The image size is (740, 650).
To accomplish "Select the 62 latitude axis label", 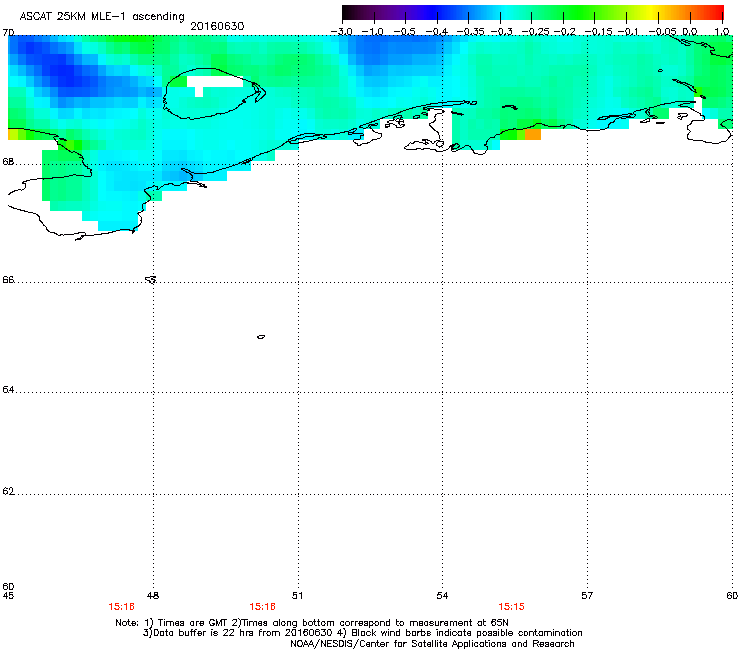I will [8, 491].
